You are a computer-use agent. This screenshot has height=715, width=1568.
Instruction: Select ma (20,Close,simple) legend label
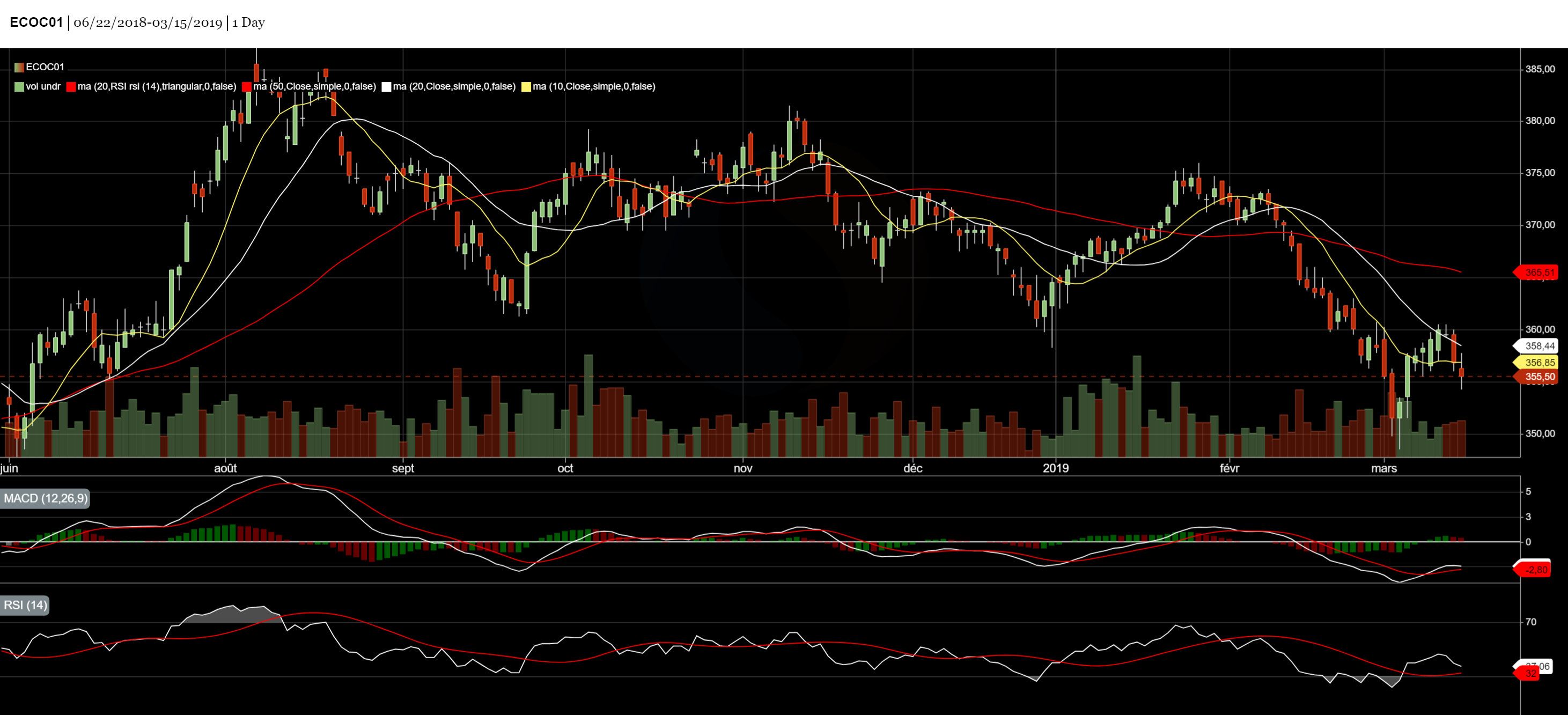(x=454, y=86)
